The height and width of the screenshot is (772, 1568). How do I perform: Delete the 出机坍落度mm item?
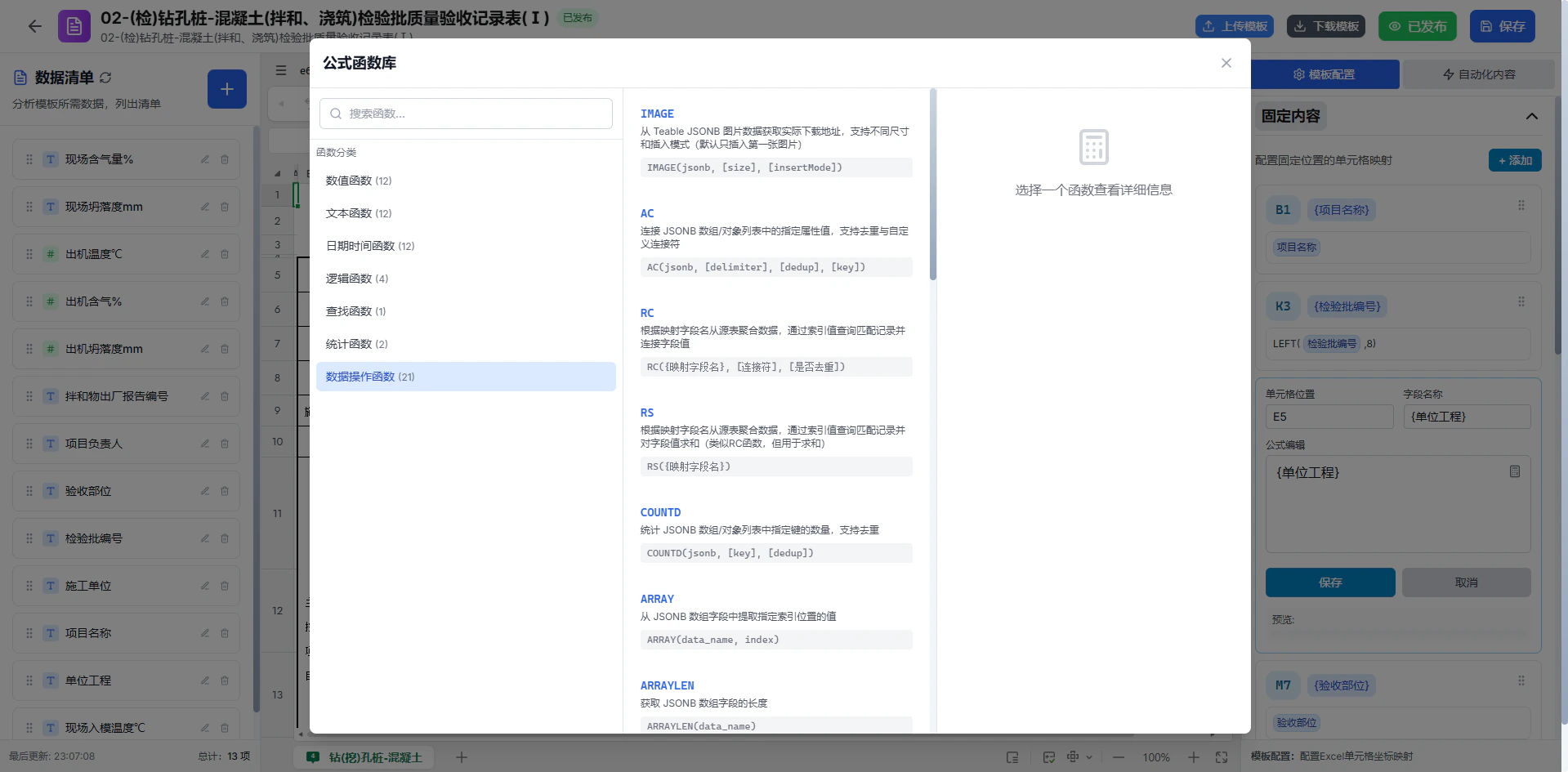point(225,349)
